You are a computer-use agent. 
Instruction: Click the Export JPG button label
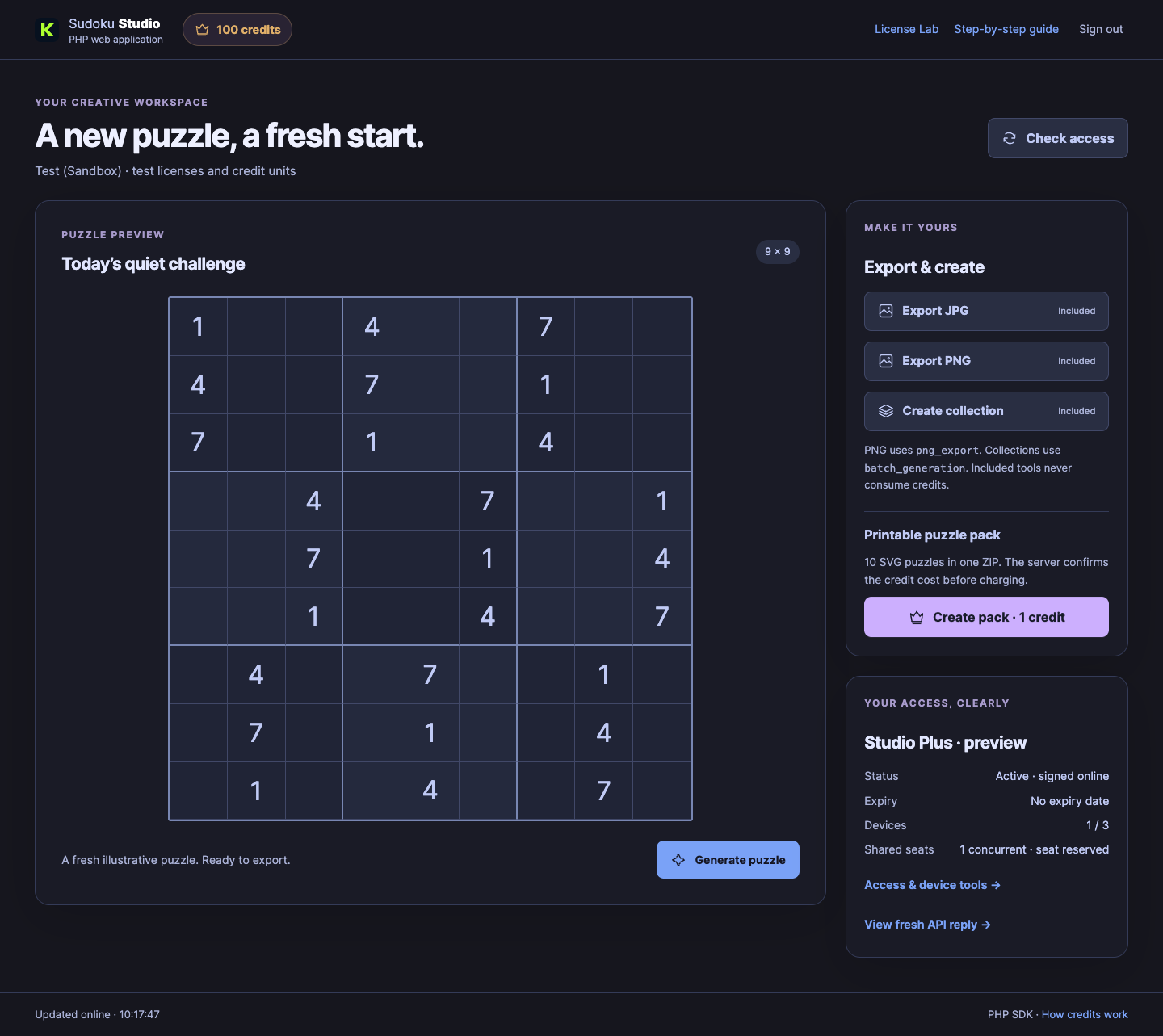935,311
